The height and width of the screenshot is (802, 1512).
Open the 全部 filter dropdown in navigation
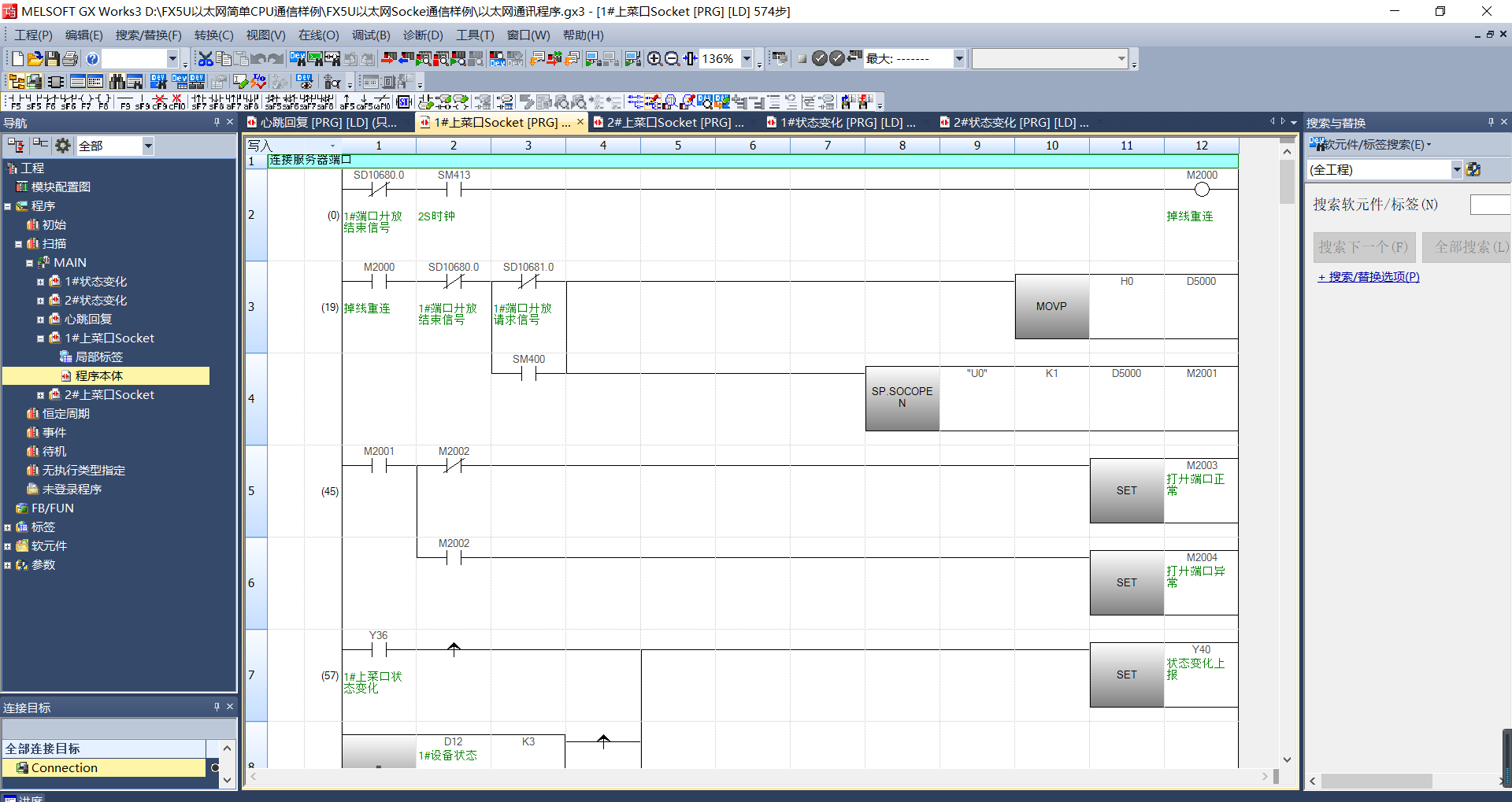tap(147, 146)
